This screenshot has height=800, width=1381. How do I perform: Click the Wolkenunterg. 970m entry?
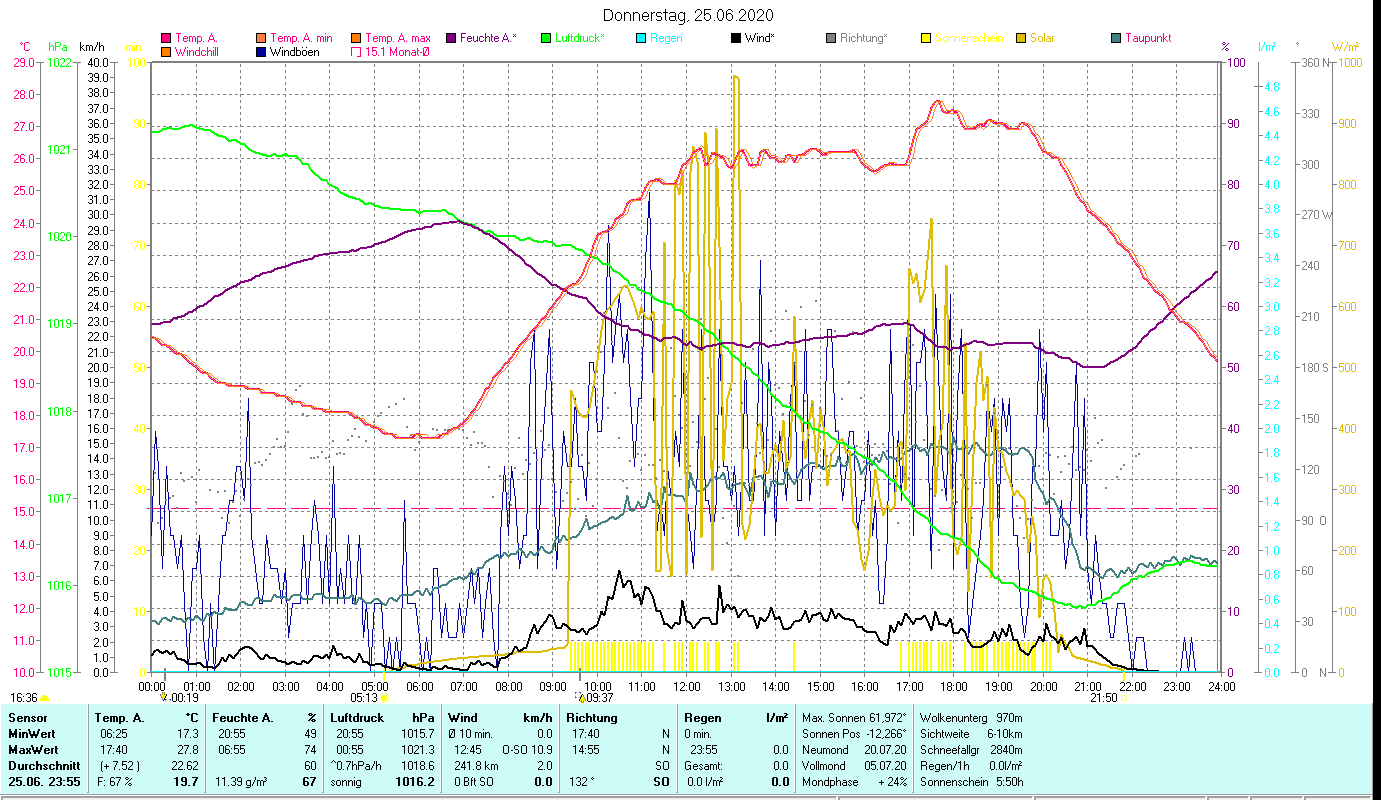970,718
